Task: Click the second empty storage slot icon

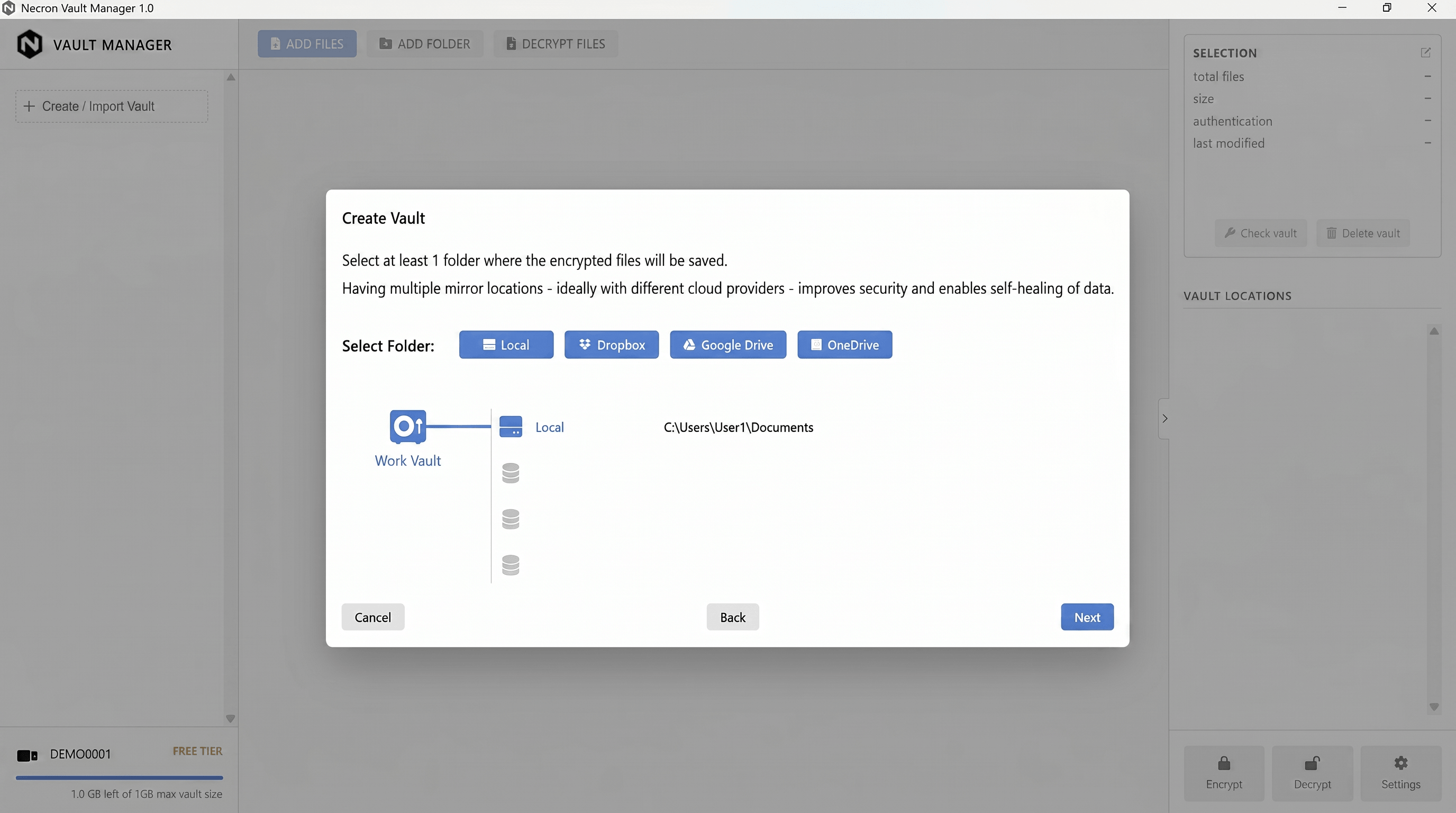Action: (x=511, y=473)
